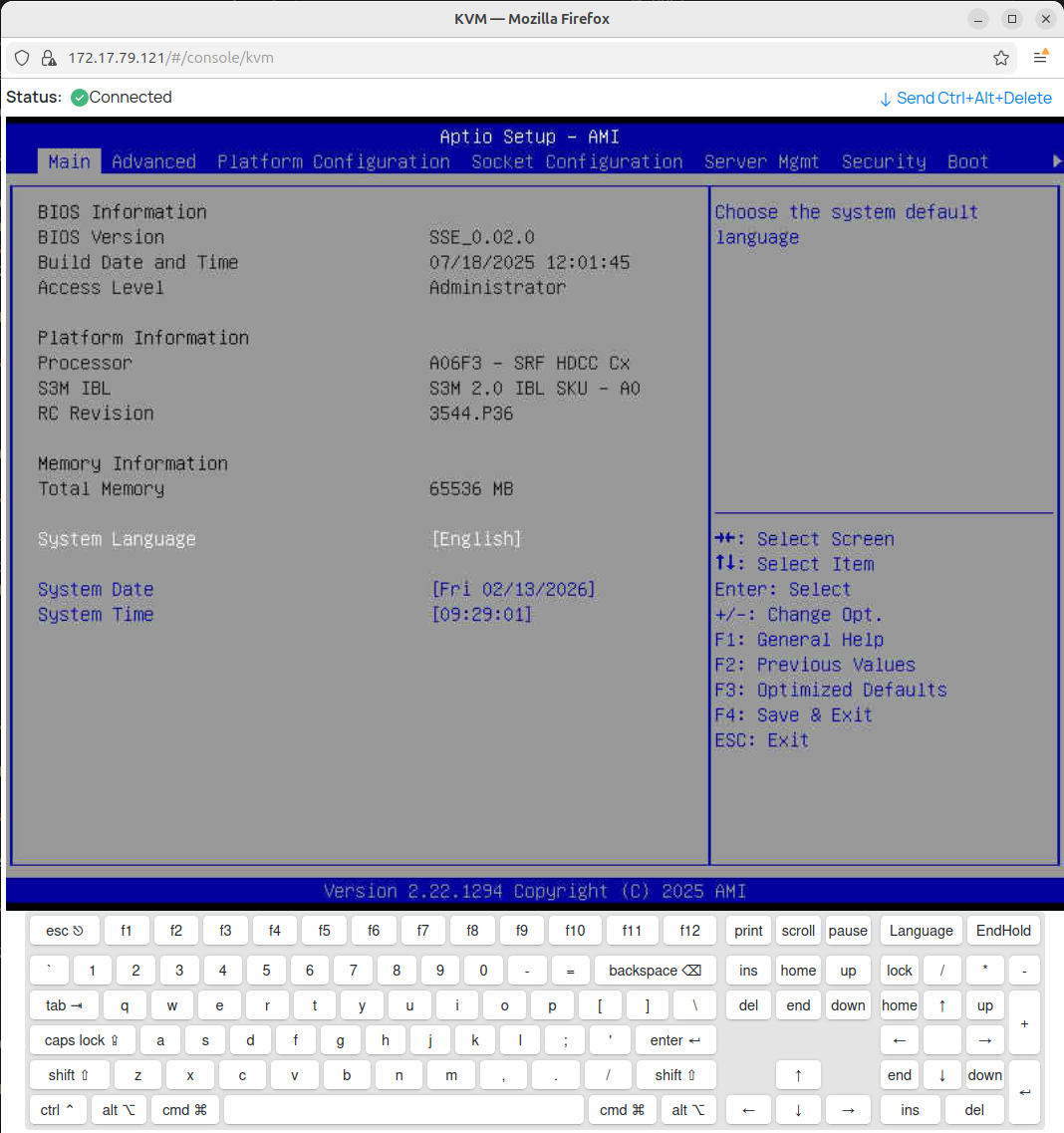Toggle the left shift key
Screen dimensions: 1064x1133
(68, 1075)
